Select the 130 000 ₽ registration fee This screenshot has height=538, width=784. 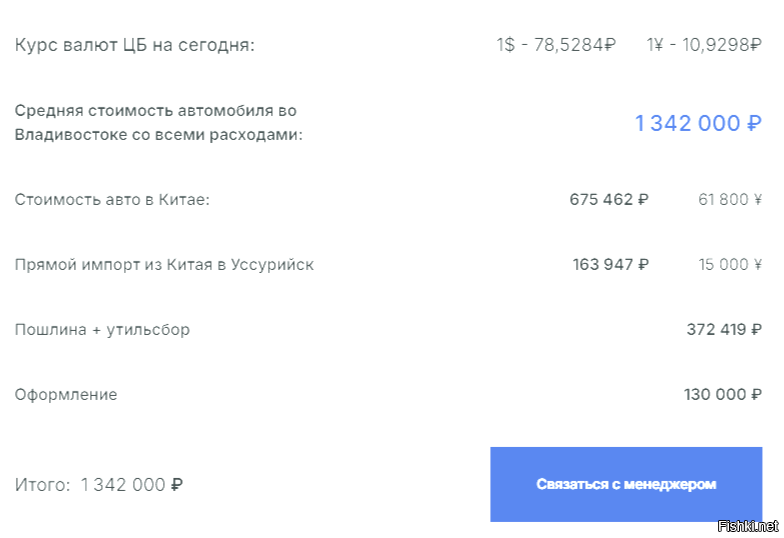tap(723, 394)
